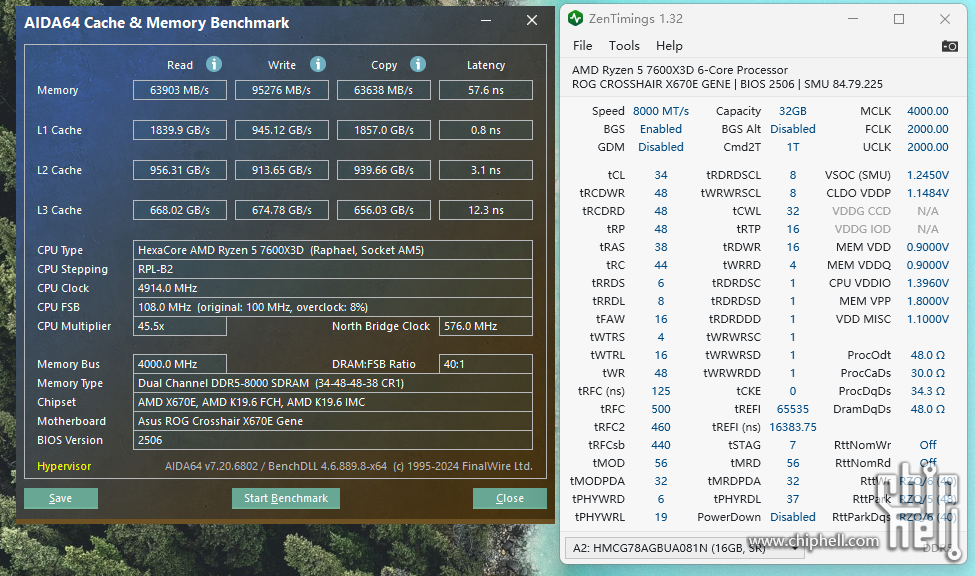Click the tRC value 44
Screen dimensions: 975x576
tap(661, 265)
